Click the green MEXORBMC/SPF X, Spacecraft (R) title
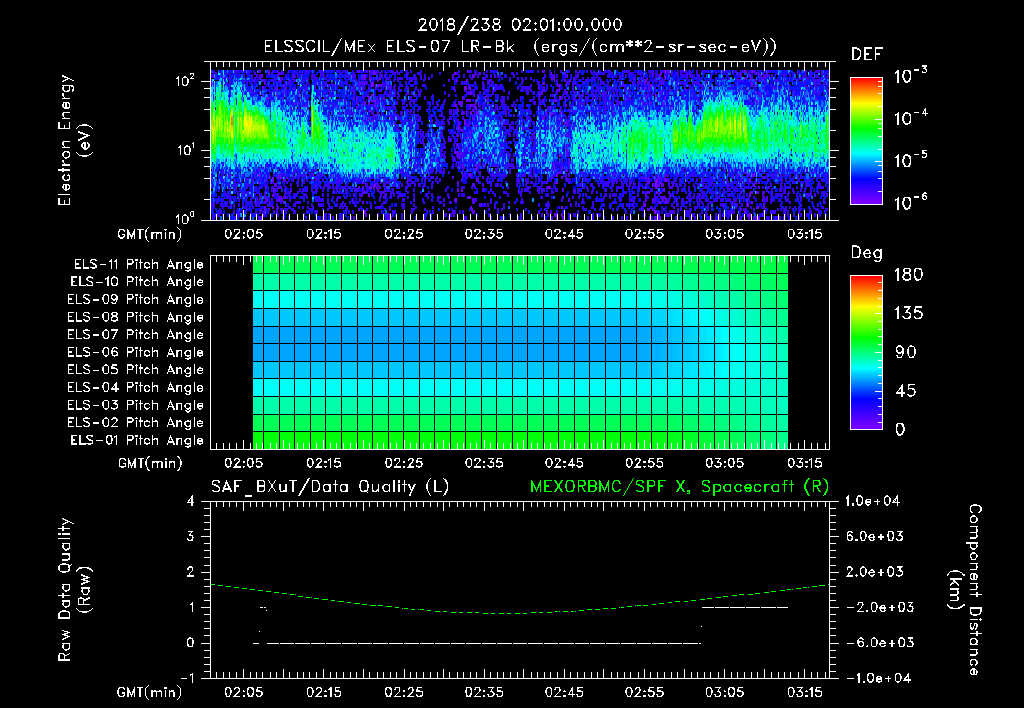 (x=679, y=487)
